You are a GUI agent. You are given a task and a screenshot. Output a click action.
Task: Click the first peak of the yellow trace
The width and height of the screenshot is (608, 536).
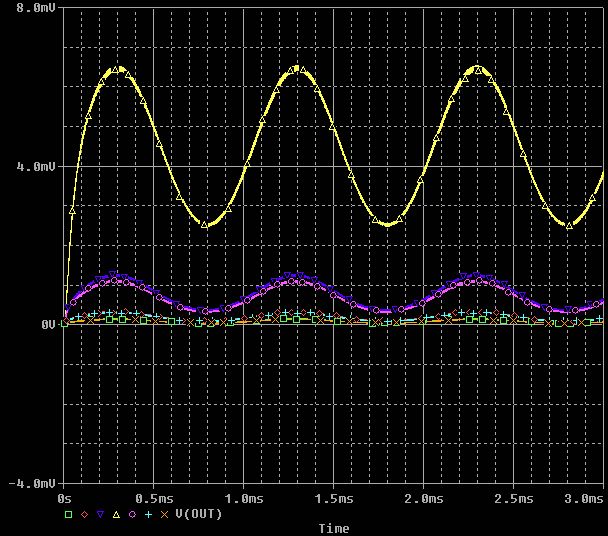point(120,69)
